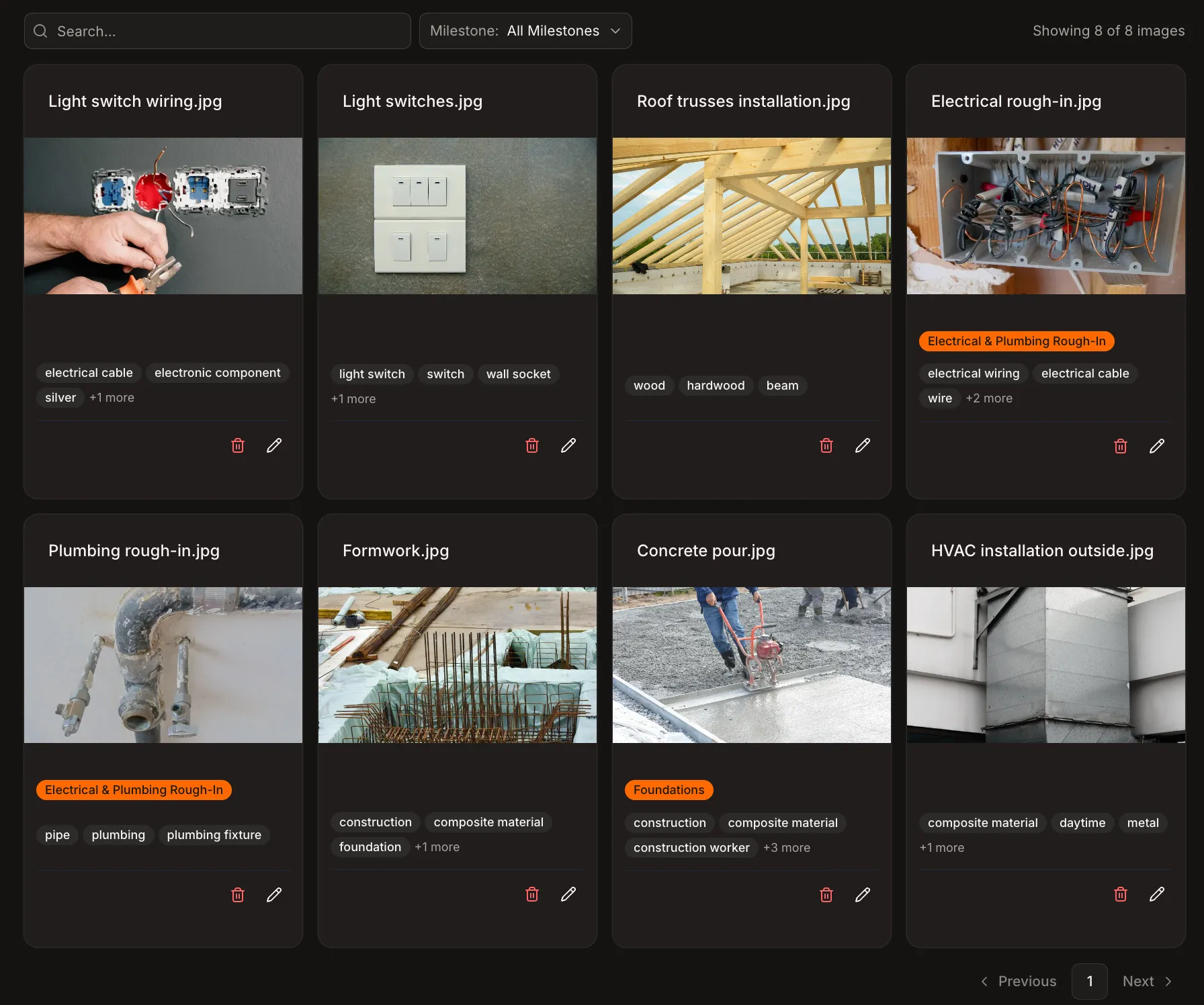Expand '+1 more' tags on Light switch wiring
The image size is (1204, 1005).
tap(112, 398)
